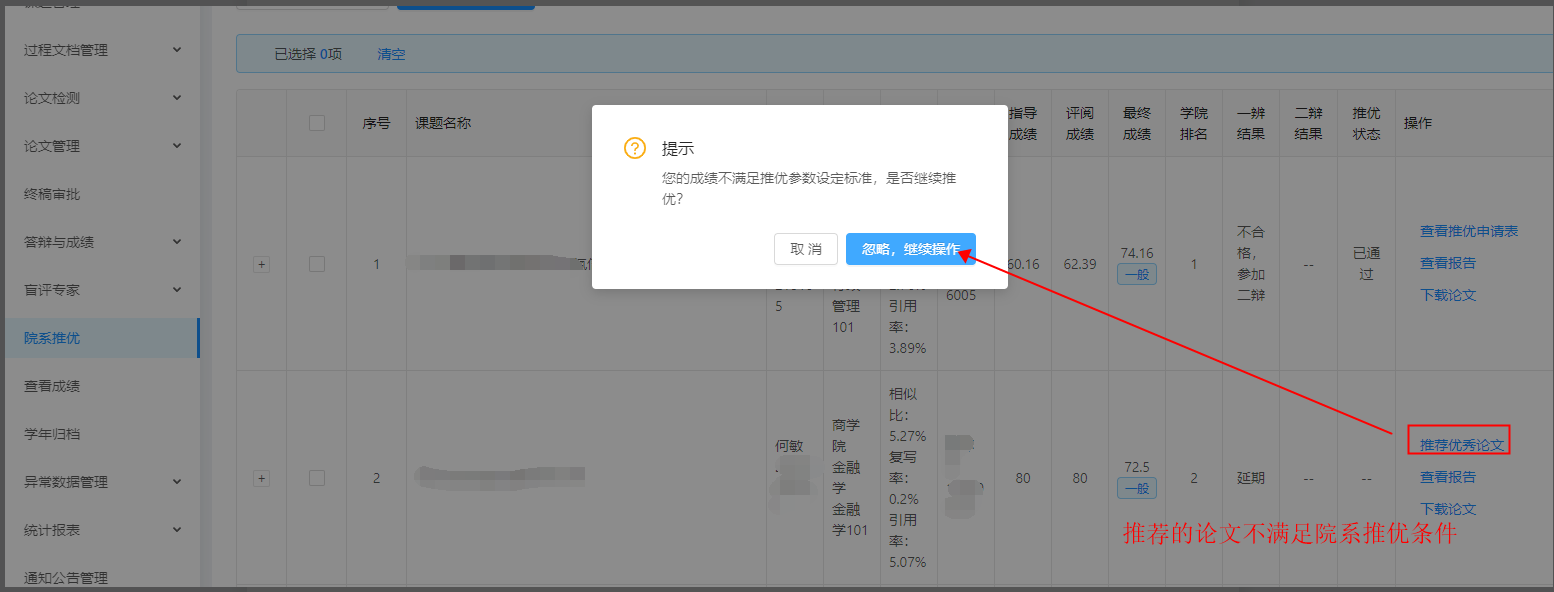
Task: Open 查看推优申请表 for row 1
Action: click(1469, 231)
